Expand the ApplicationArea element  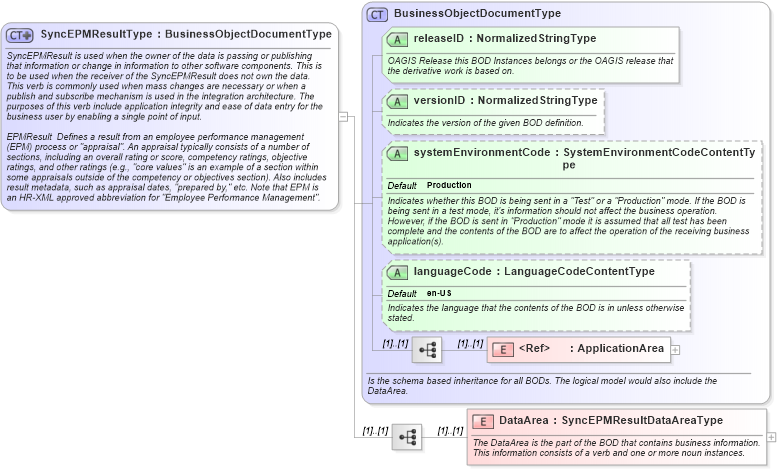tap(675, 350)
